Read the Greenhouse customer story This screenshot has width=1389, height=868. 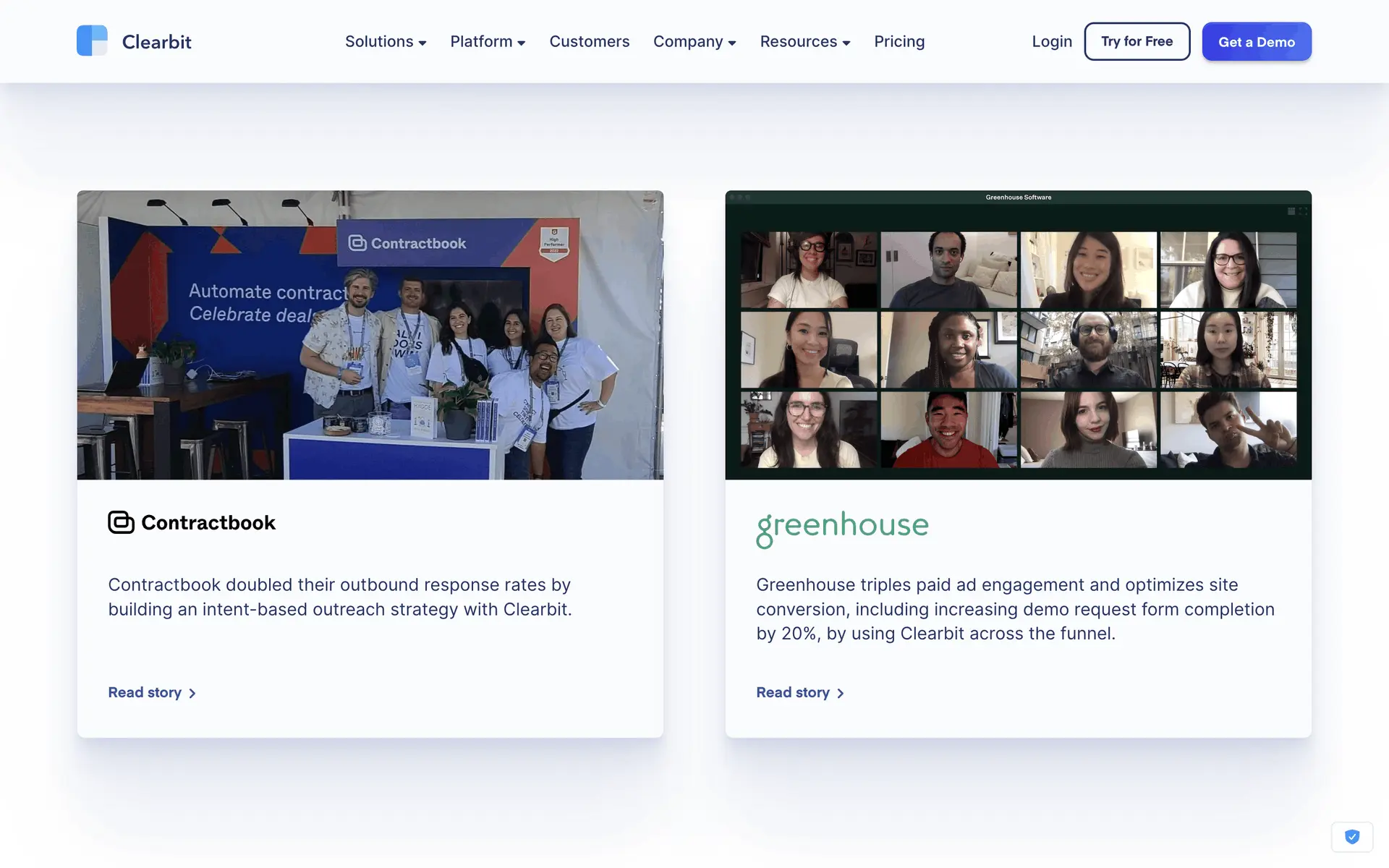pyautogui.click(x=793, y=693)
